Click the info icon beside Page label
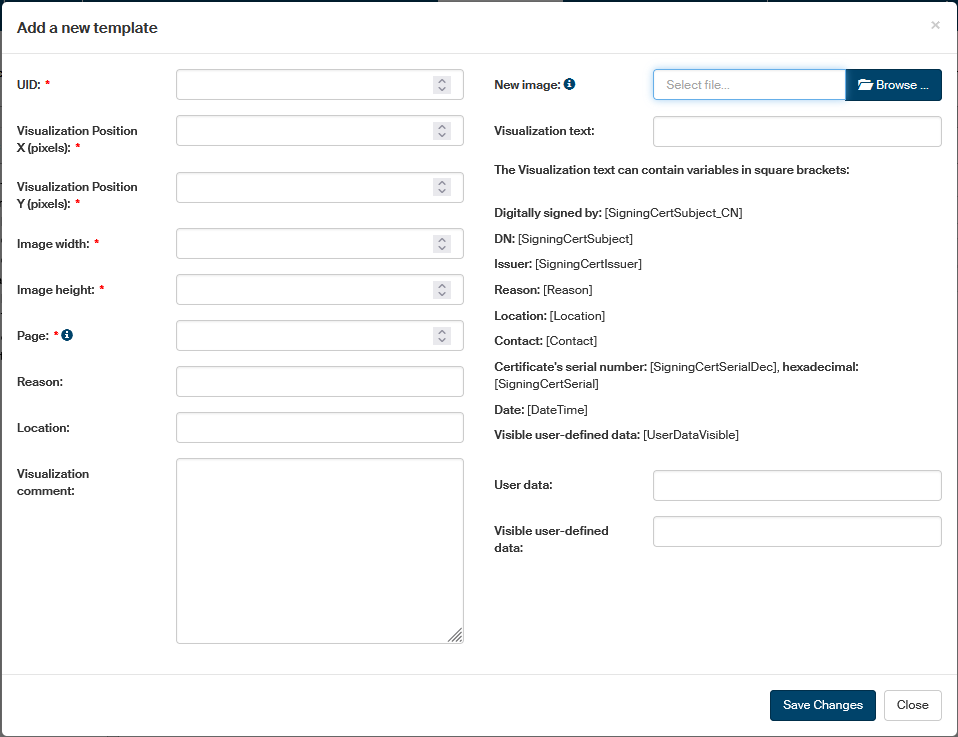 tap(67, 335)
